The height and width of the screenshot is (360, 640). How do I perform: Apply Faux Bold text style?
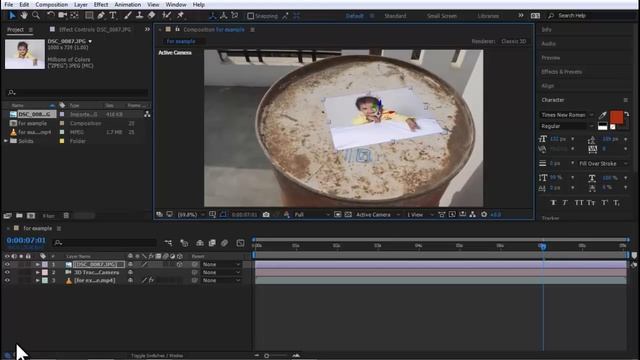[x=553, y=202]
